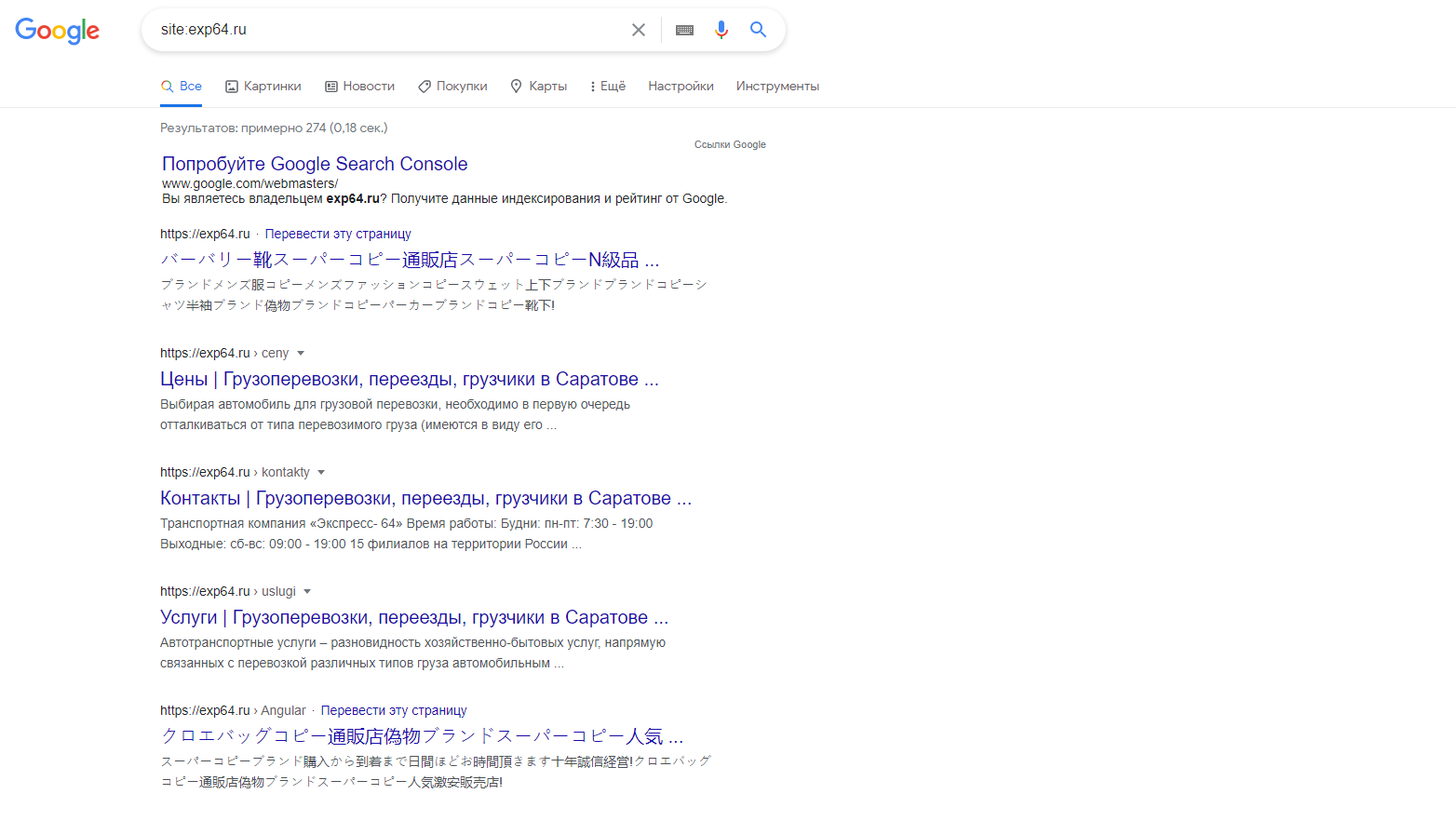Open Услуги | Грузоперевозки result link
Screen dimensions: 1456x821
pos(414,617)
